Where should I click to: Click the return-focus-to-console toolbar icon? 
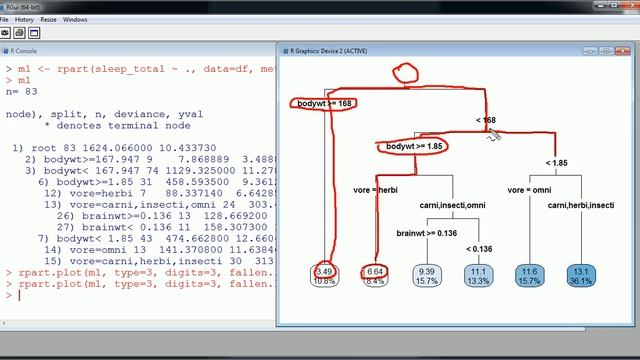click(34, 33)
